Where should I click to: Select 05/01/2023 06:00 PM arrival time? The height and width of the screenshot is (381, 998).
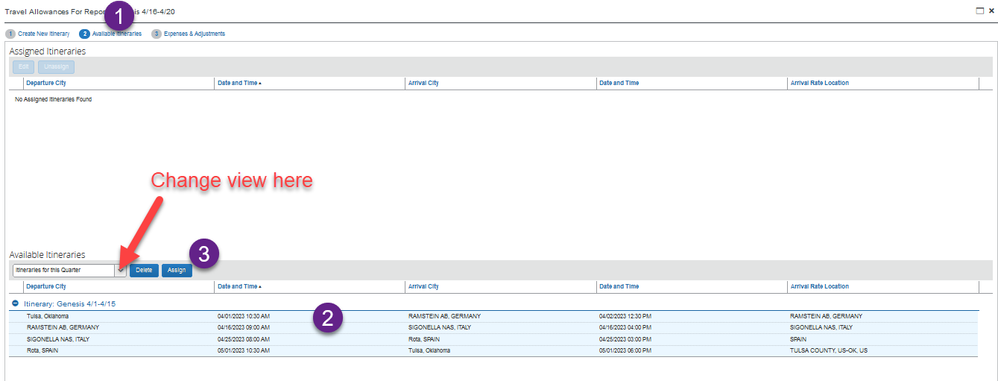(x=625, y=351)
